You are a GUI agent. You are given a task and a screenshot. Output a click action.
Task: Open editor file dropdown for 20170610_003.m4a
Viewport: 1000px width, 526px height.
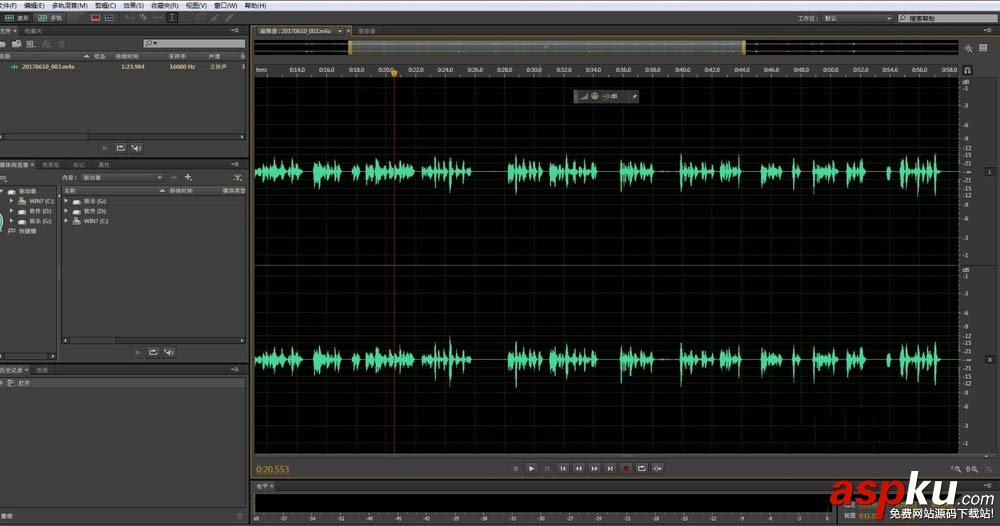pyautogui.click(x=340, y=31)
